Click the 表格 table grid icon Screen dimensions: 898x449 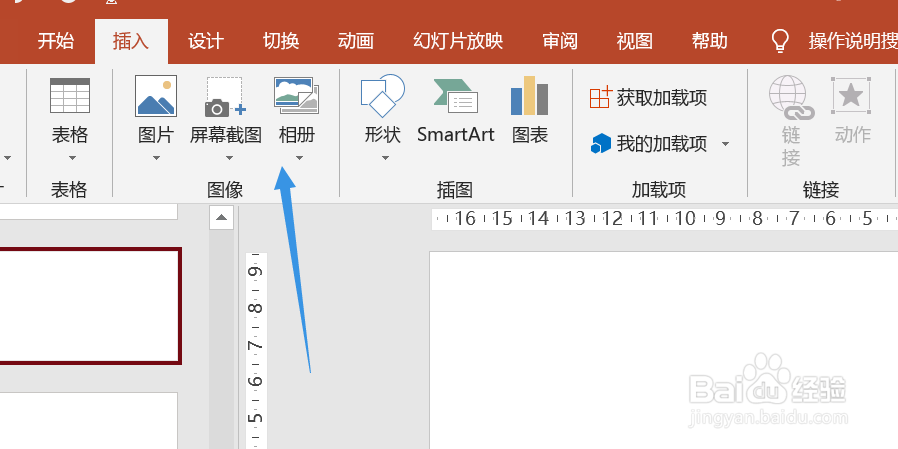click(x=70, y=96)
